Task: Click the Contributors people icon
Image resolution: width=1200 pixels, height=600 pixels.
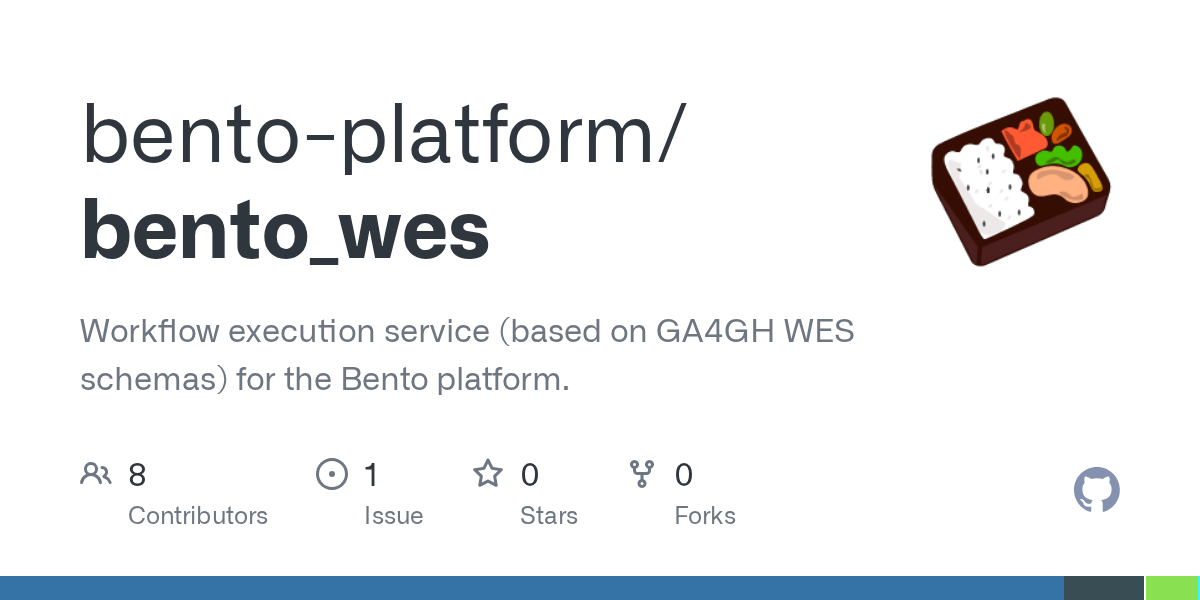Action: coord(96,474)
